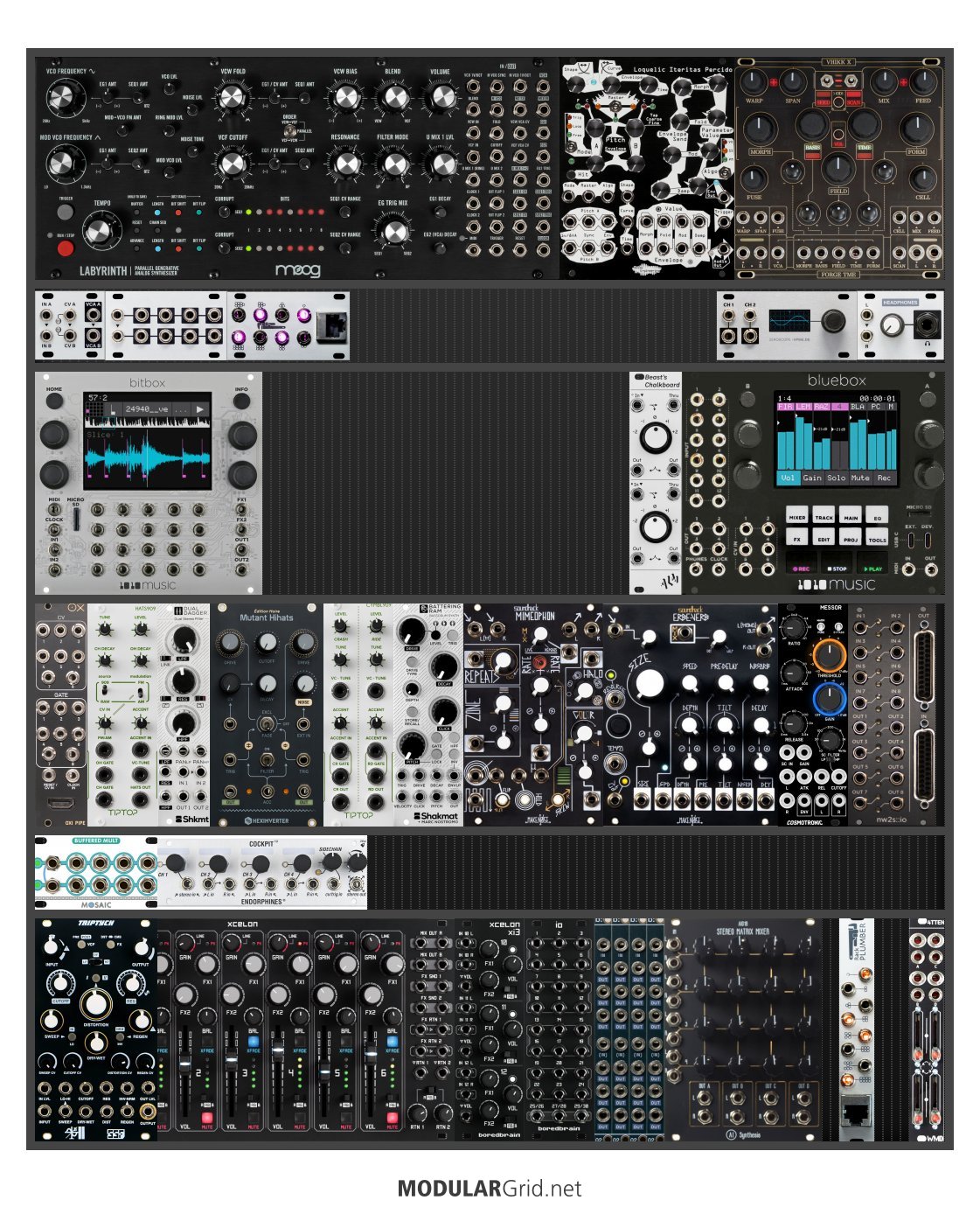The height and width of the screenshot is (1207, 980).
Task: Select the Solo tab on bluebox screen
Action: coord(837,478)
